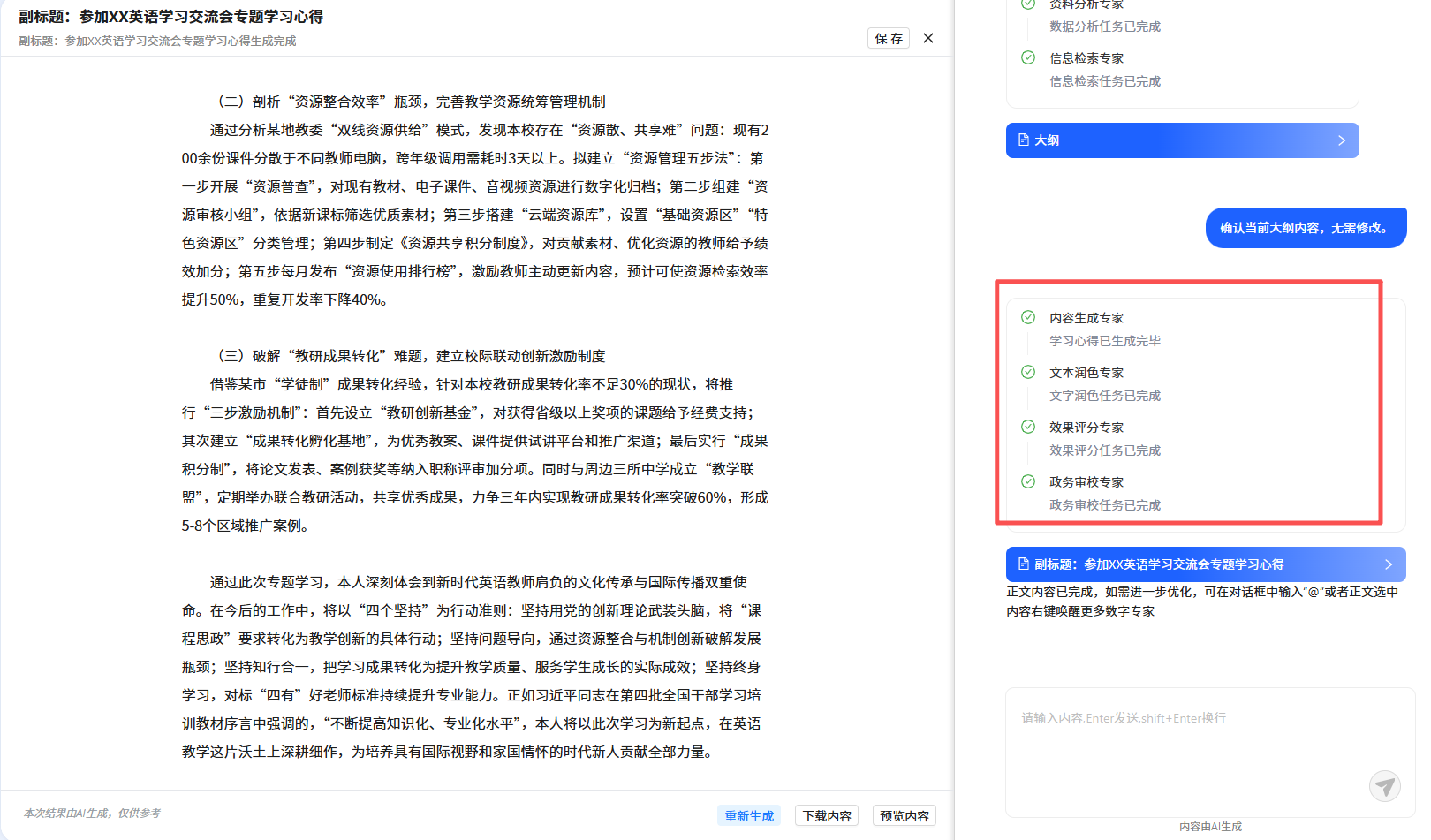Click the 信息检索专家 green check icon

[1028, 57]
